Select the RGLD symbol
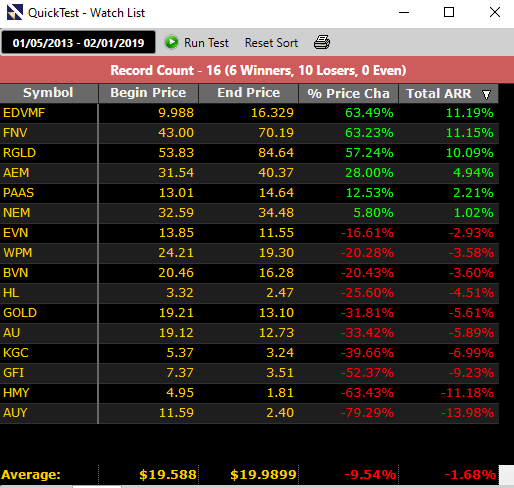514x488 pixels. 19,153
